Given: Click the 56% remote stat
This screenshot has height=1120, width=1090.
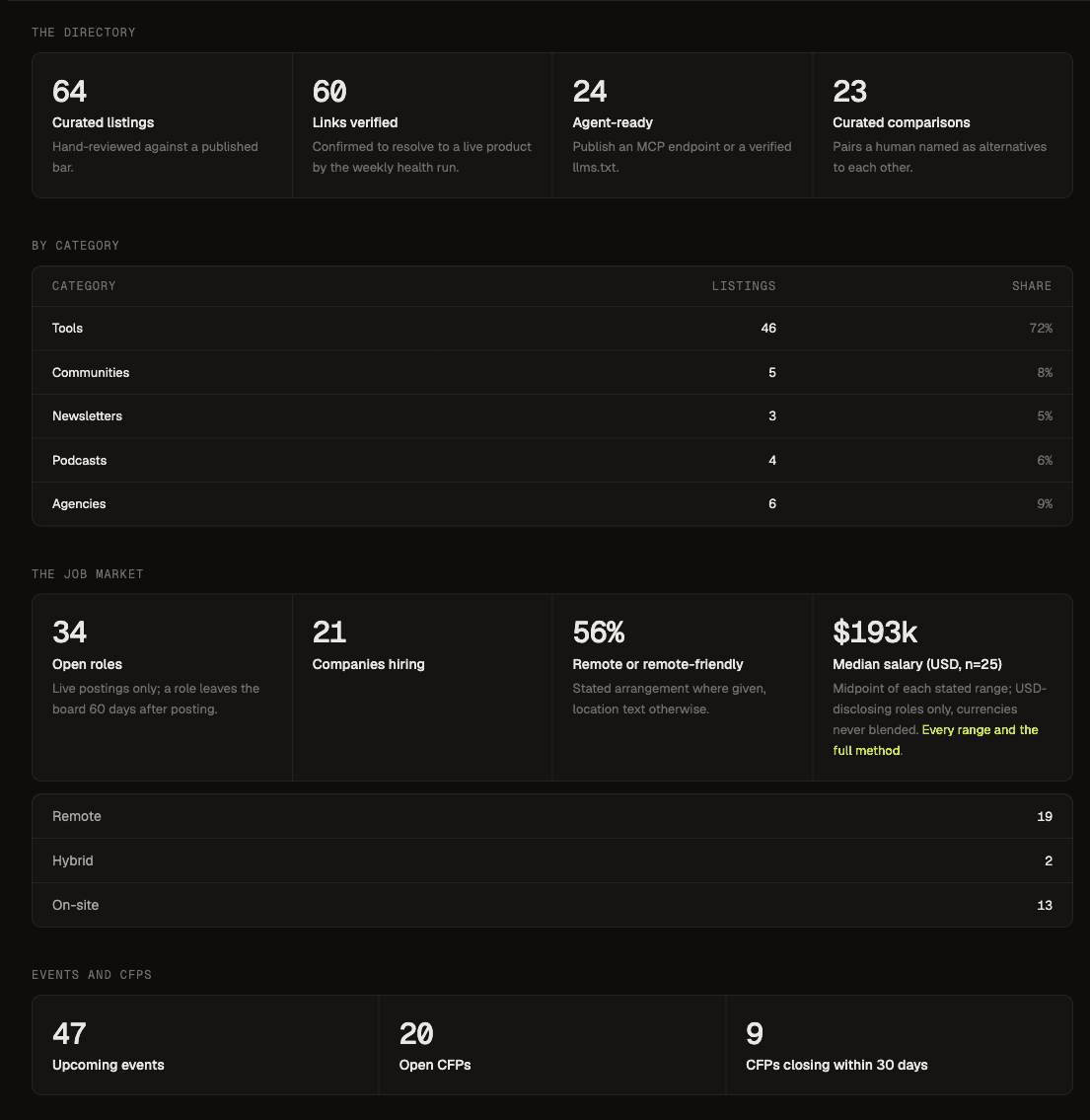Looking at the screenshot, I should (598, 633).
